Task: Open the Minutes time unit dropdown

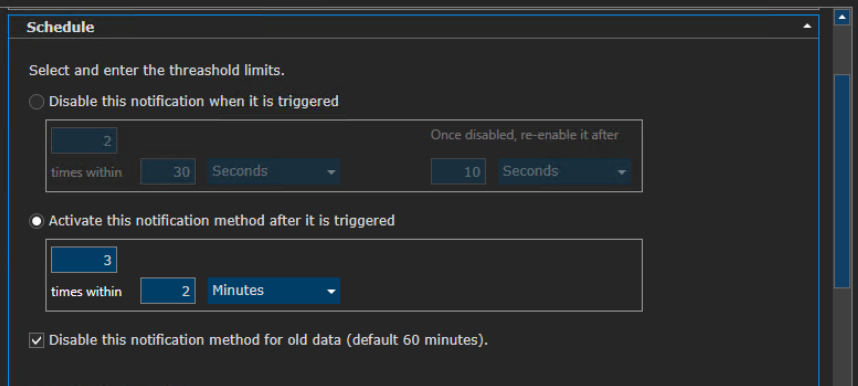Action: pos(274,290)
